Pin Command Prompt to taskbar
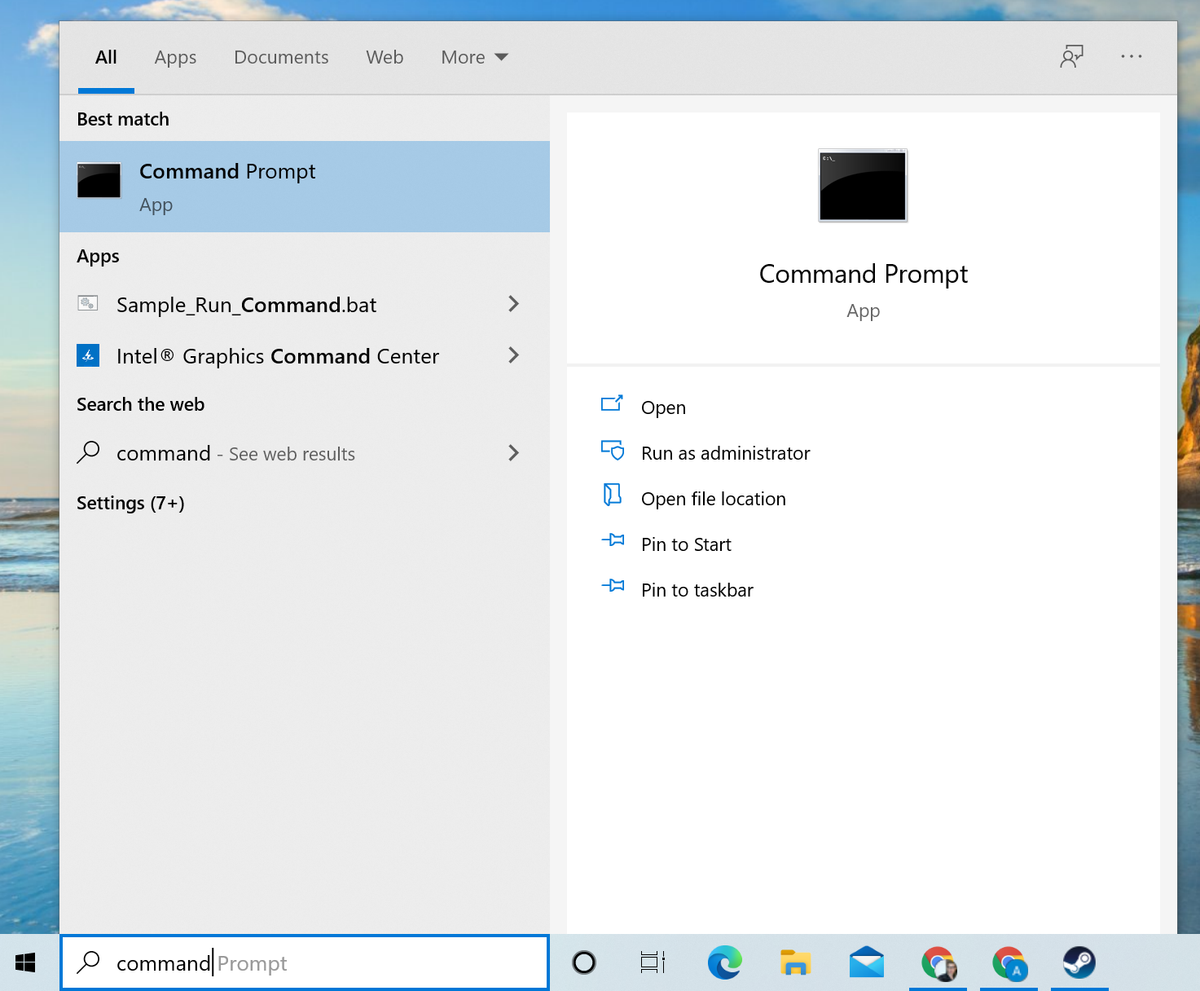Screen dimensions: 1200x991 [x=697, y=590]
